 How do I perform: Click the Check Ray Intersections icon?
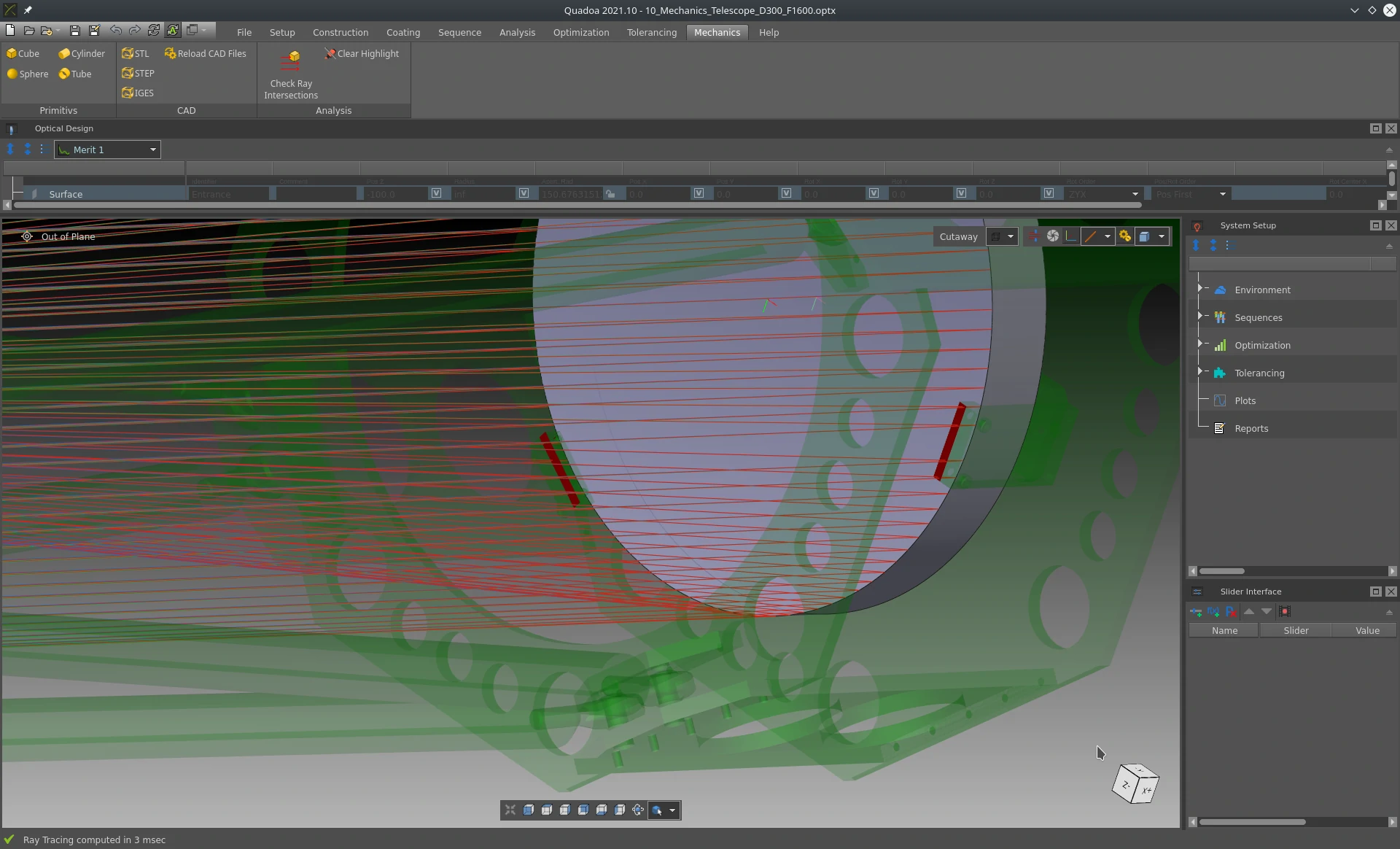tap(291, 61)
